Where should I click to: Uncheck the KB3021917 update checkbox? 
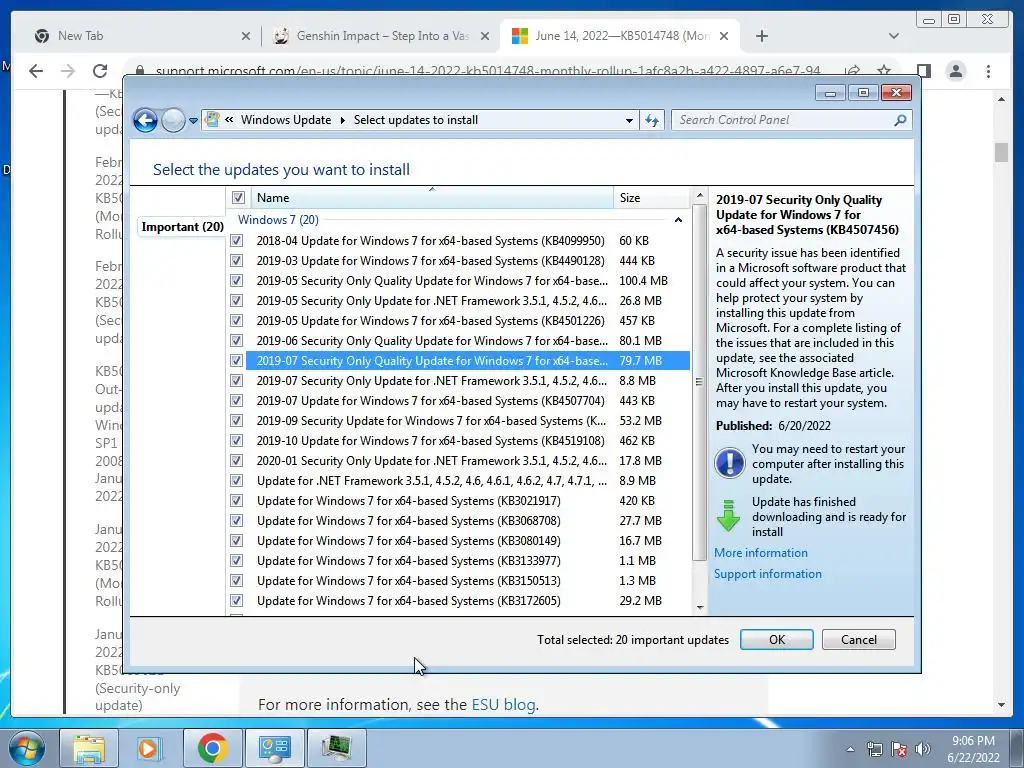click(236, 501)
